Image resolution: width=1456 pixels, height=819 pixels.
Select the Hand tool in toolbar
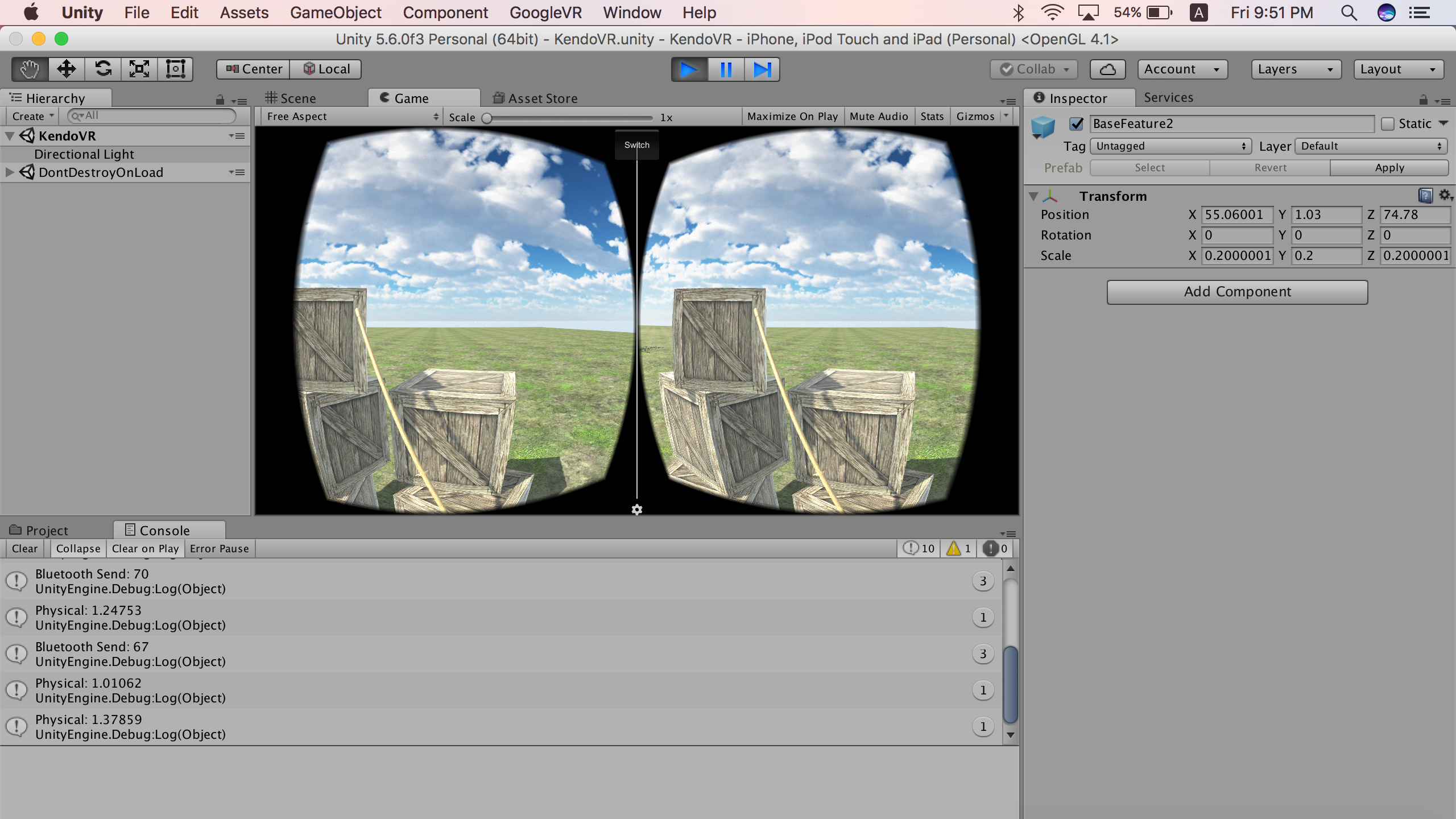[x=30, y=69]
